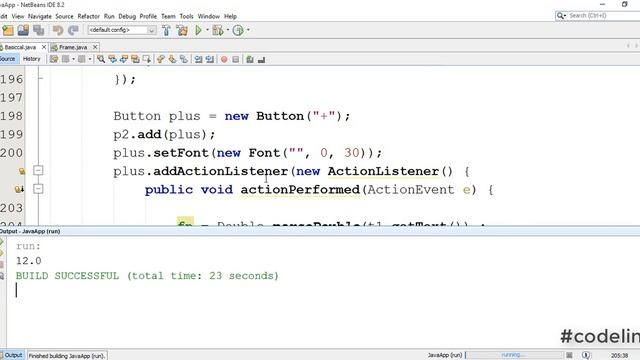Click the notifications icon in status bar
The height and width of the screenshot is (360, 640).
[586, 355]
